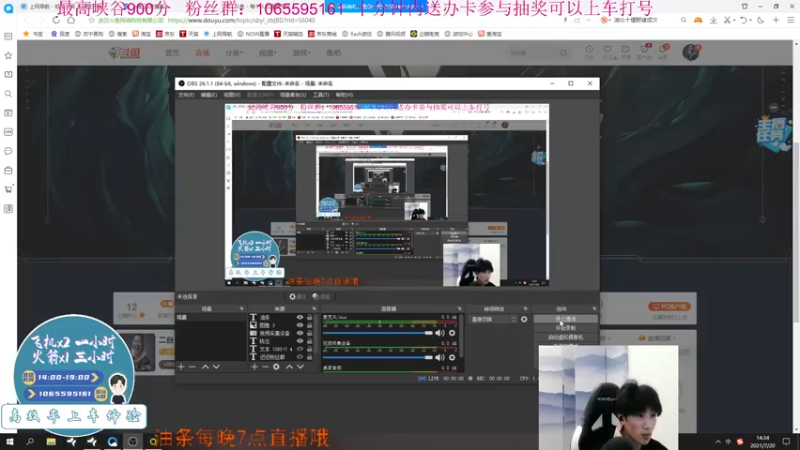Image resolution: width=800 pixels, height=450 pixels.
Task: Click 启动虚拟摄像机 in OBS controls
Action: pyautogui.click(x=566, y=337)
